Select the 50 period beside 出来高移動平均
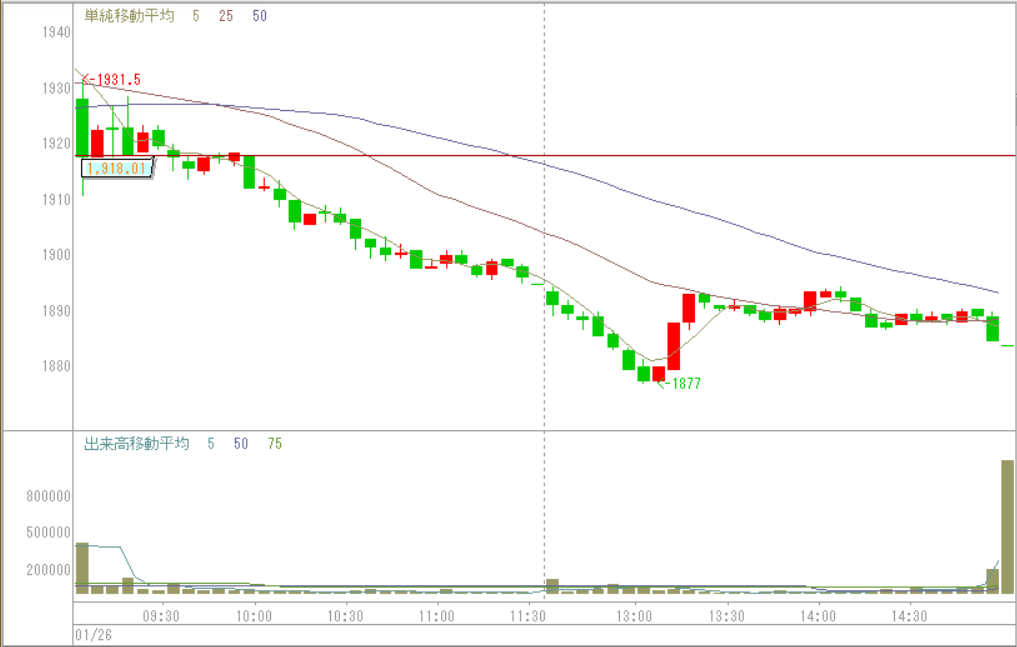This screenshot has height=647, width=1017. (x=241, y=443)
